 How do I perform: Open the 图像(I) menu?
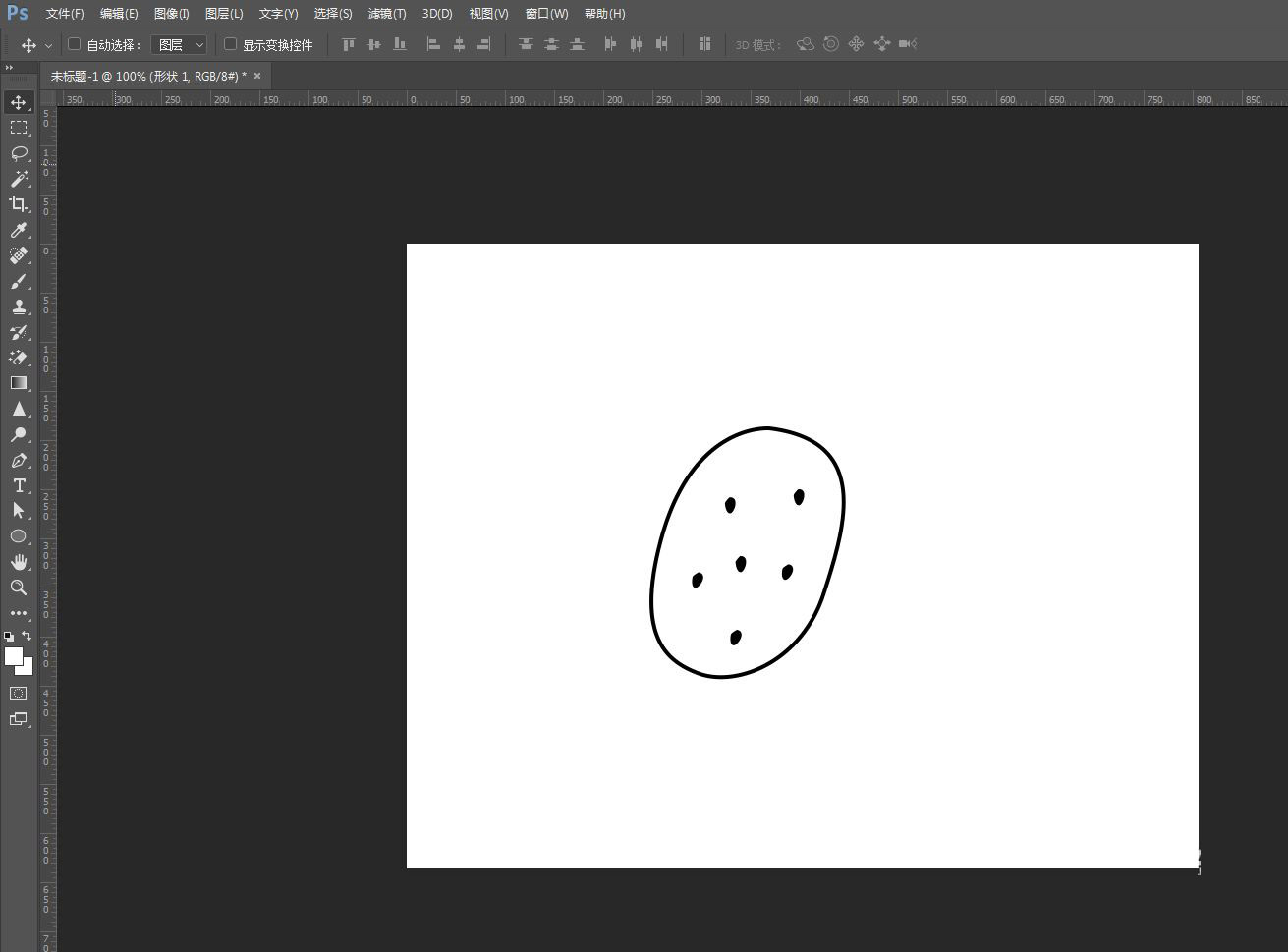pos(171,14)
